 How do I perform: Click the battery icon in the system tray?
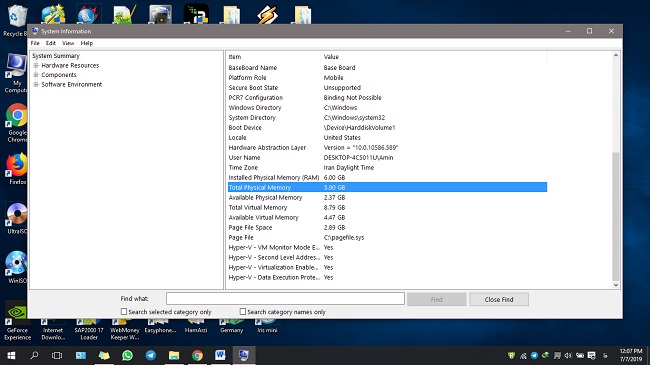[x=580, y=355]
